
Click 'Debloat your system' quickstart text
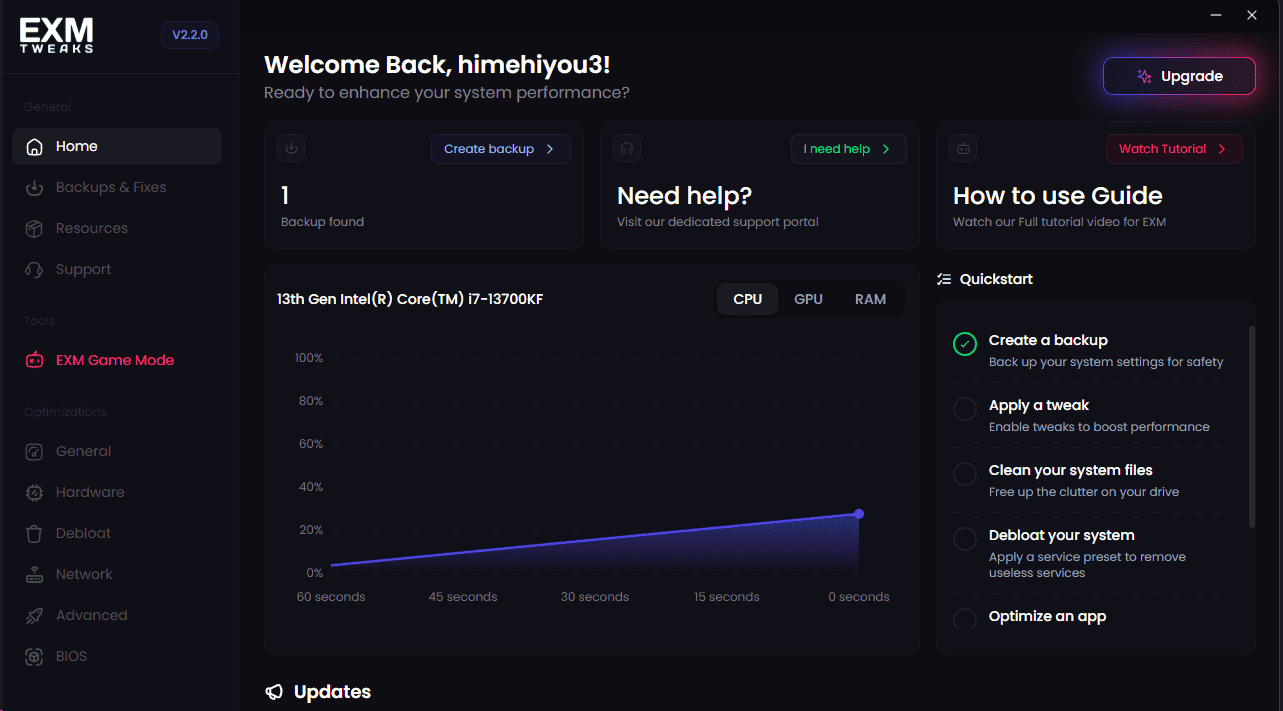point(1062,535)
